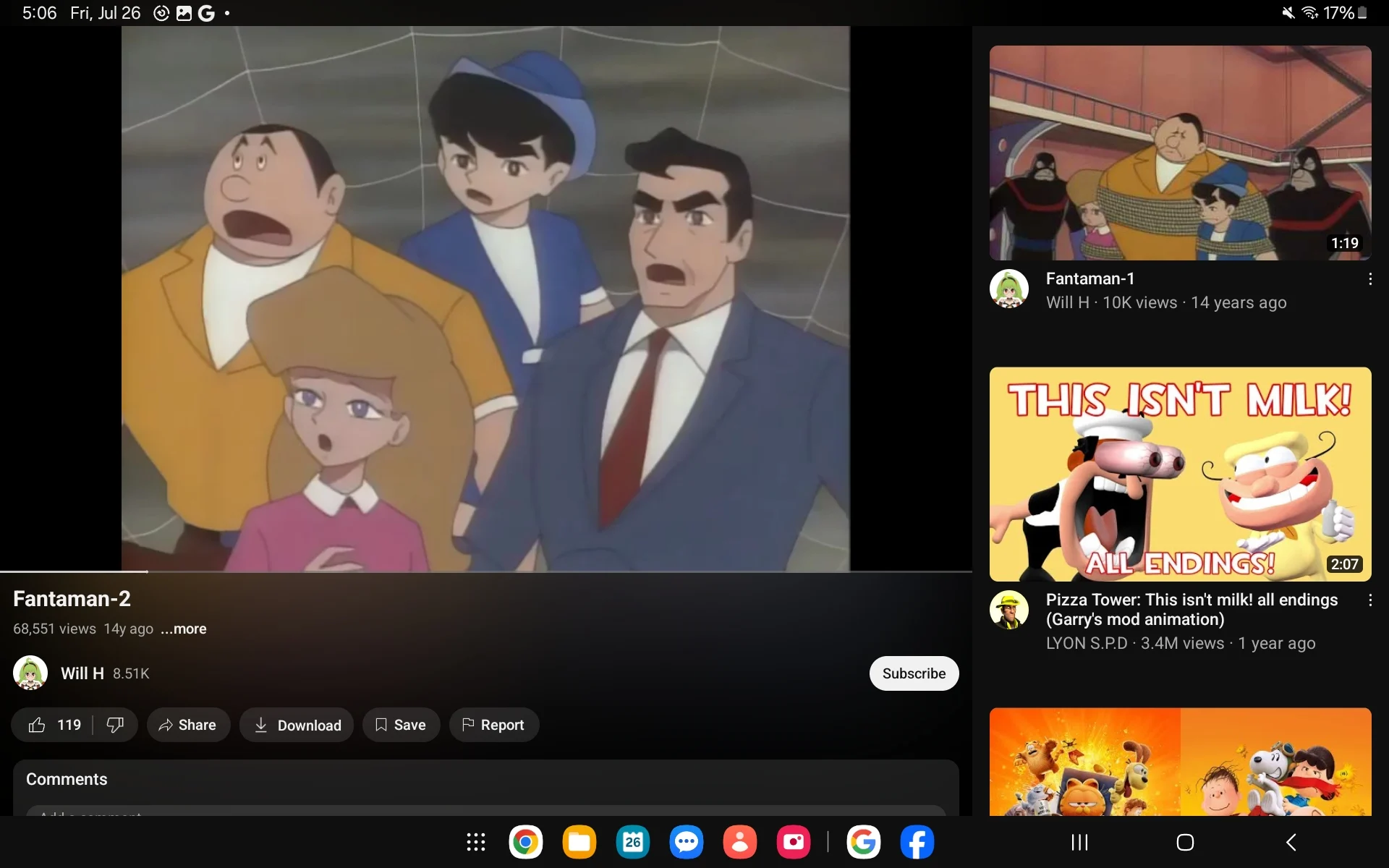Viewport: 1389px width, 868px height.
Task: Open Contacts app from taskbar
Action: (740, 842)
